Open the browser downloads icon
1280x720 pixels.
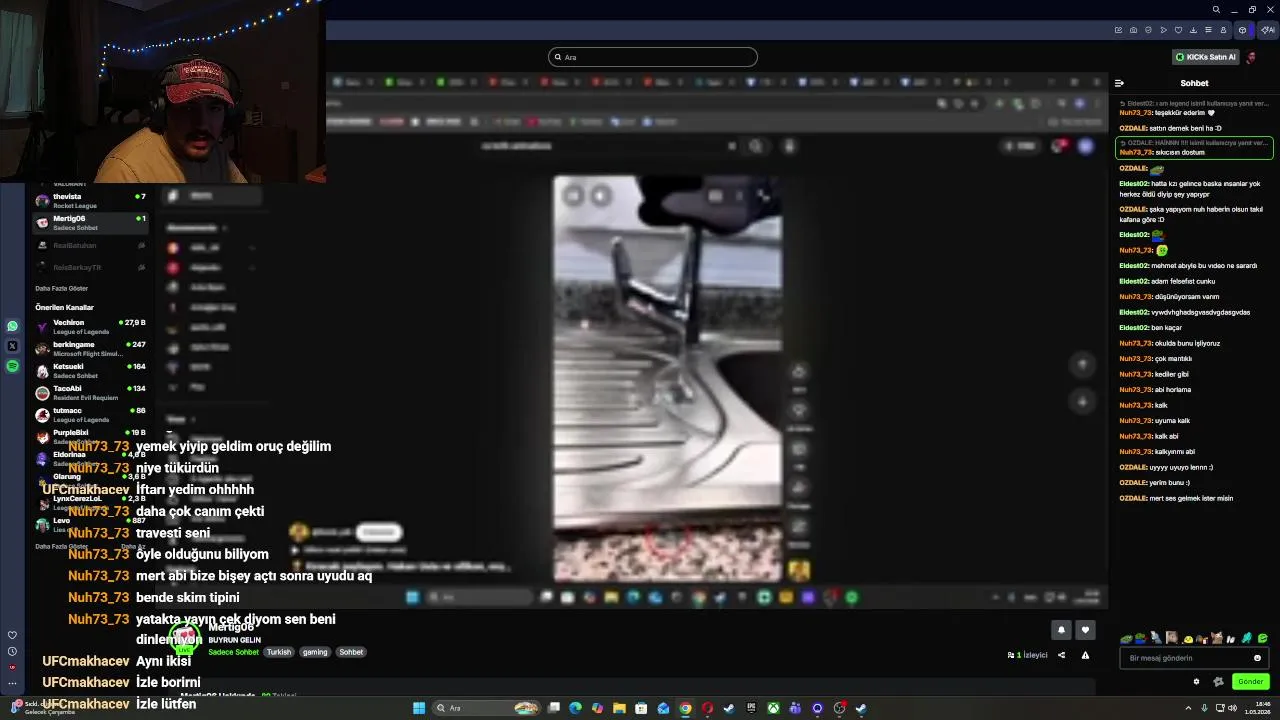[1193, 30]
